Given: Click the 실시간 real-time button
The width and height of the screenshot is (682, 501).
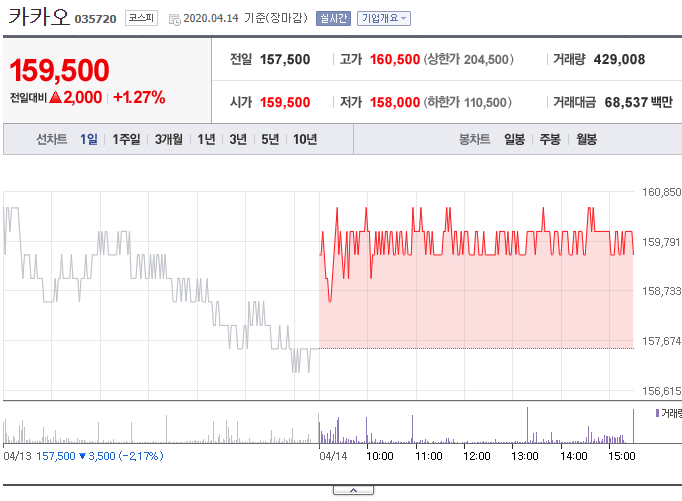Looking at the screenshot, I should point(333,18).
